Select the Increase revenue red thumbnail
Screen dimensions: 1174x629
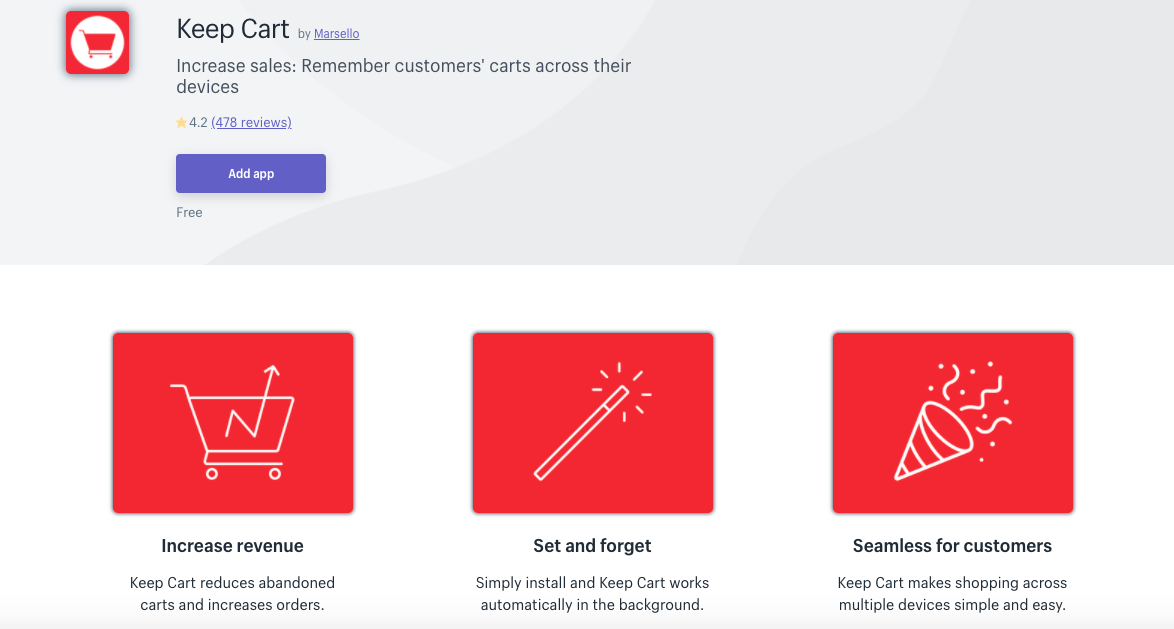click(233, 423)
